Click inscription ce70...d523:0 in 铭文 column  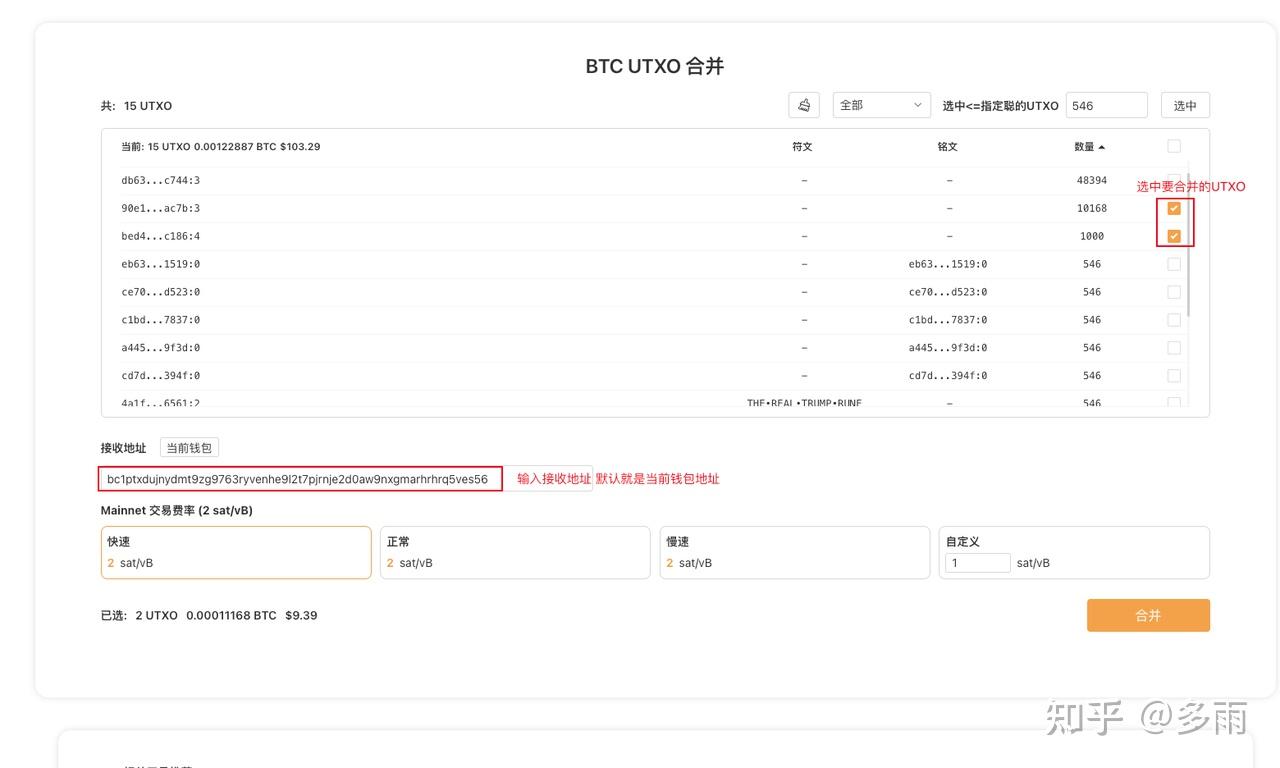(948, 292)
